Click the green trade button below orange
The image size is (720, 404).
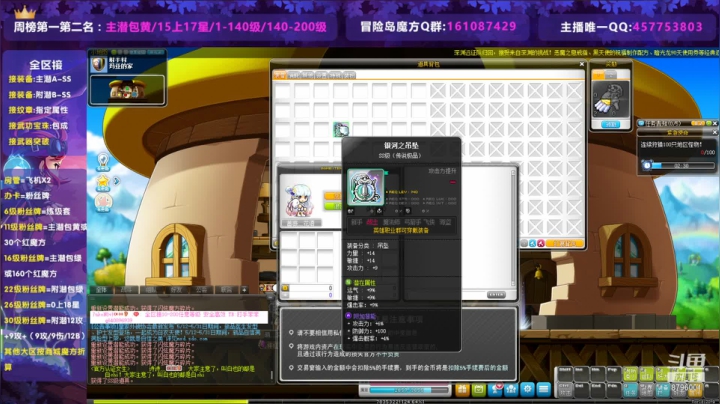(332, 206)
